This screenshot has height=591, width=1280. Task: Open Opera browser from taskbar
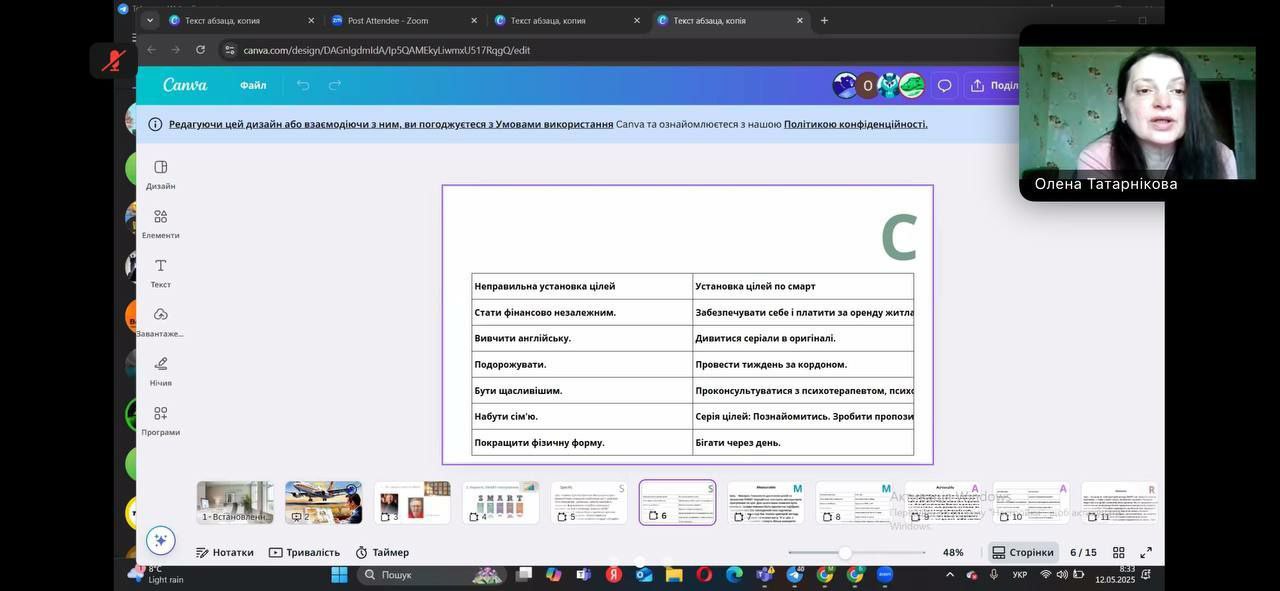tap(704, 575)
